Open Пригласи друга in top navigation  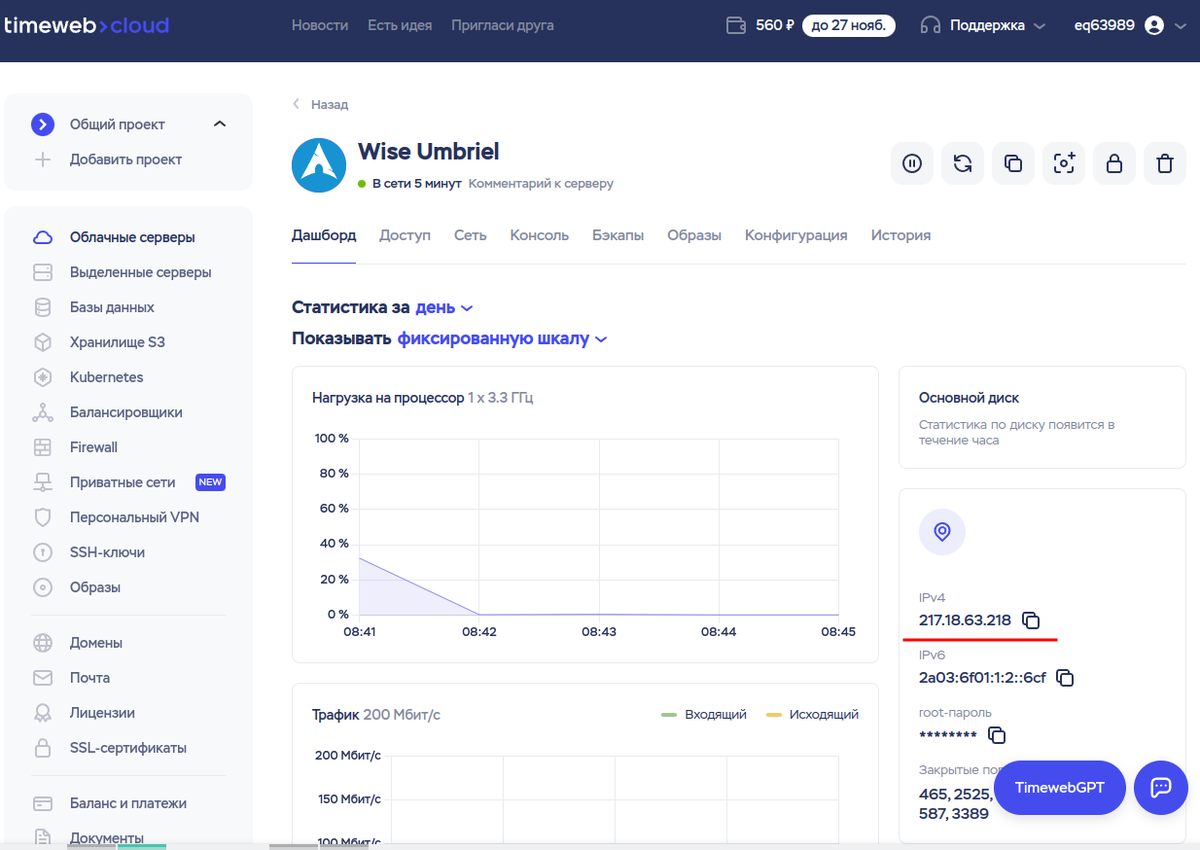(x=503, y=25)
